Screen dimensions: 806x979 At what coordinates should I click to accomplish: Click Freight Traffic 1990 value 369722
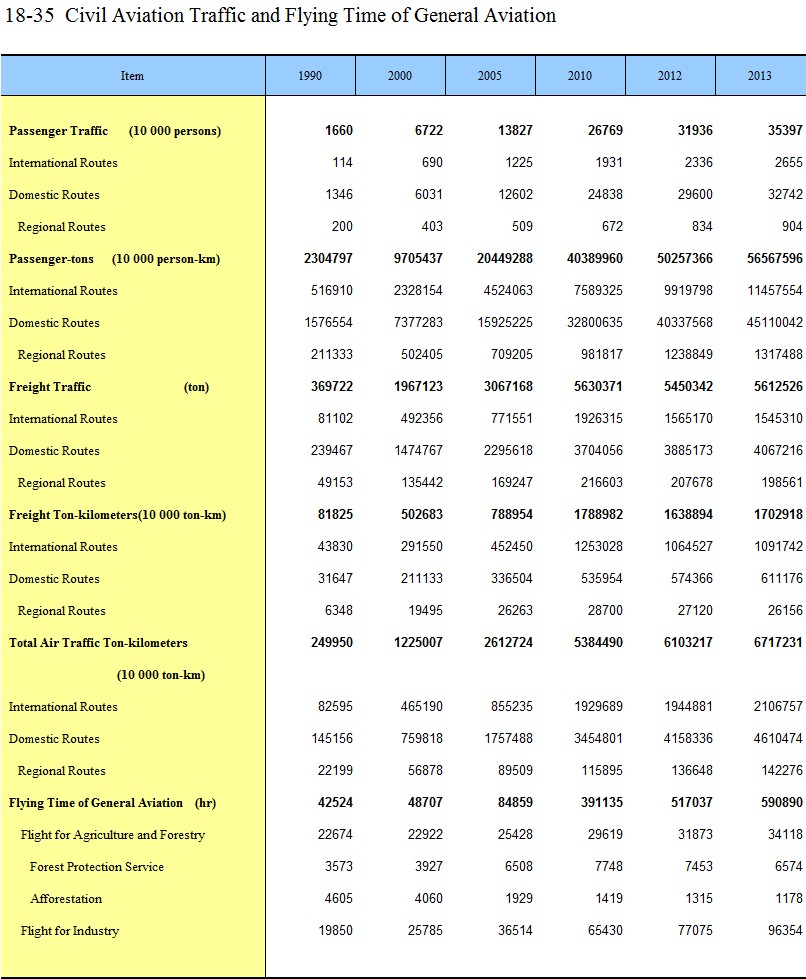(x=329, y=387)
